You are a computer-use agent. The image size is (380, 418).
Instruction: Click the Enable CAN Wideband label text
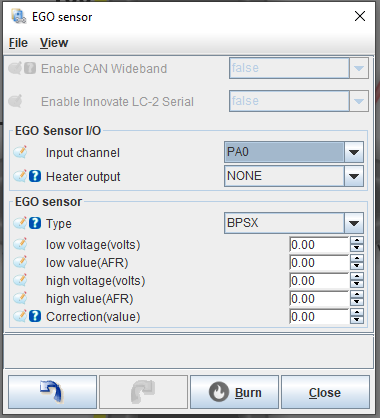point(104,69)
